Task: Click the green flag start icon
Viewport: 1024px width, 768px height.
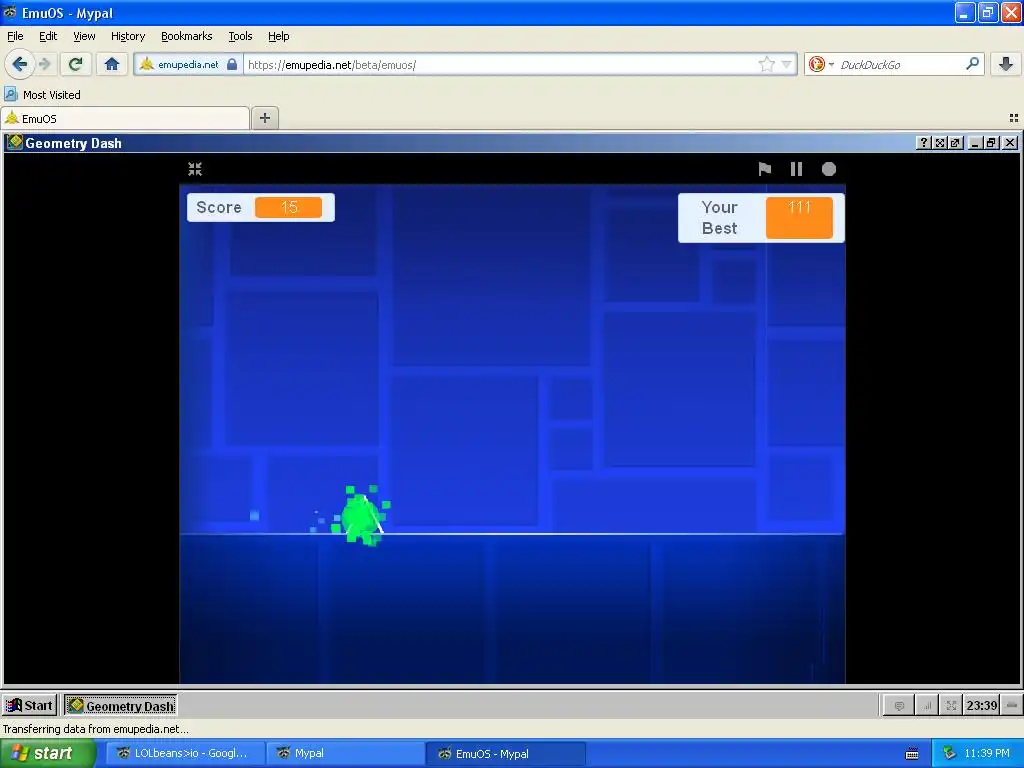Action: (765, 169)
